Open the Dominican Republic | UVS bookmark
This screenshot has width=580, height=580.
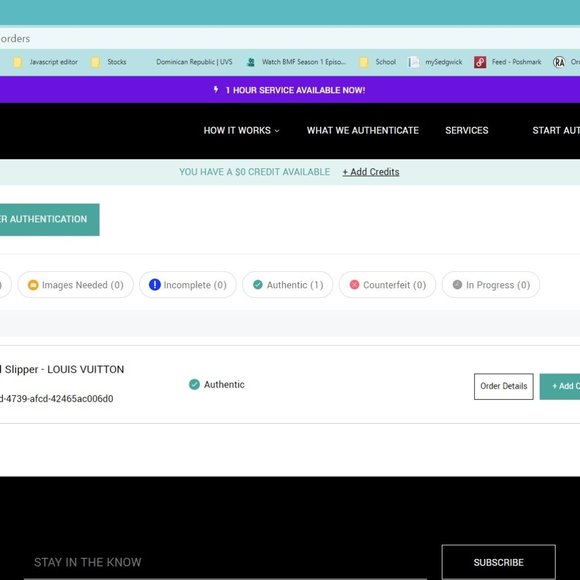(194, 62)
